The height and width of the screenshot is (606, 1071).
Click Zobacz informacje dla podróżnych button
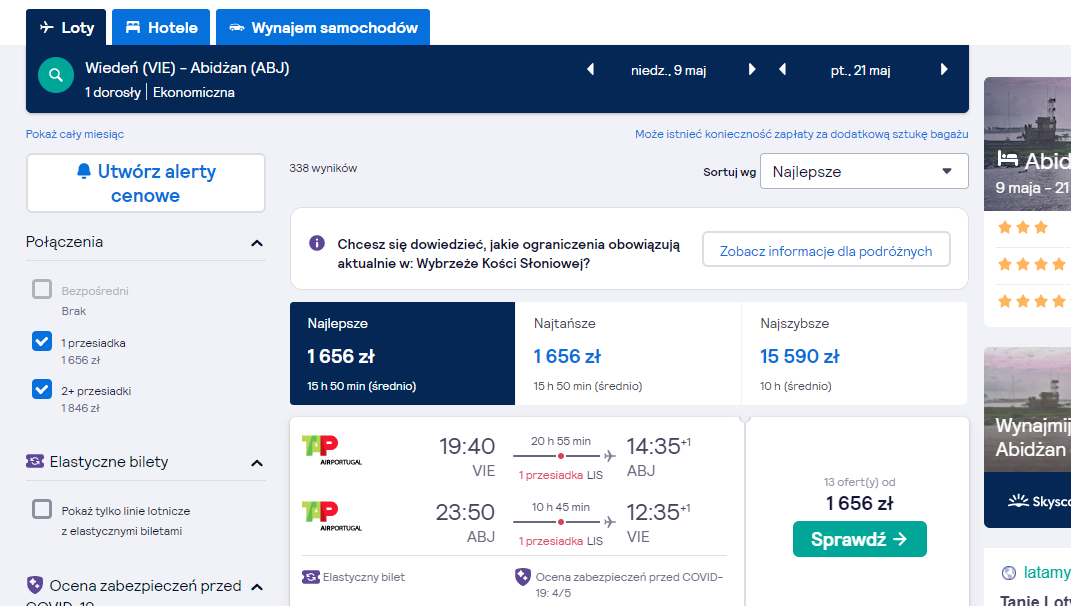[x=826, y=250]
